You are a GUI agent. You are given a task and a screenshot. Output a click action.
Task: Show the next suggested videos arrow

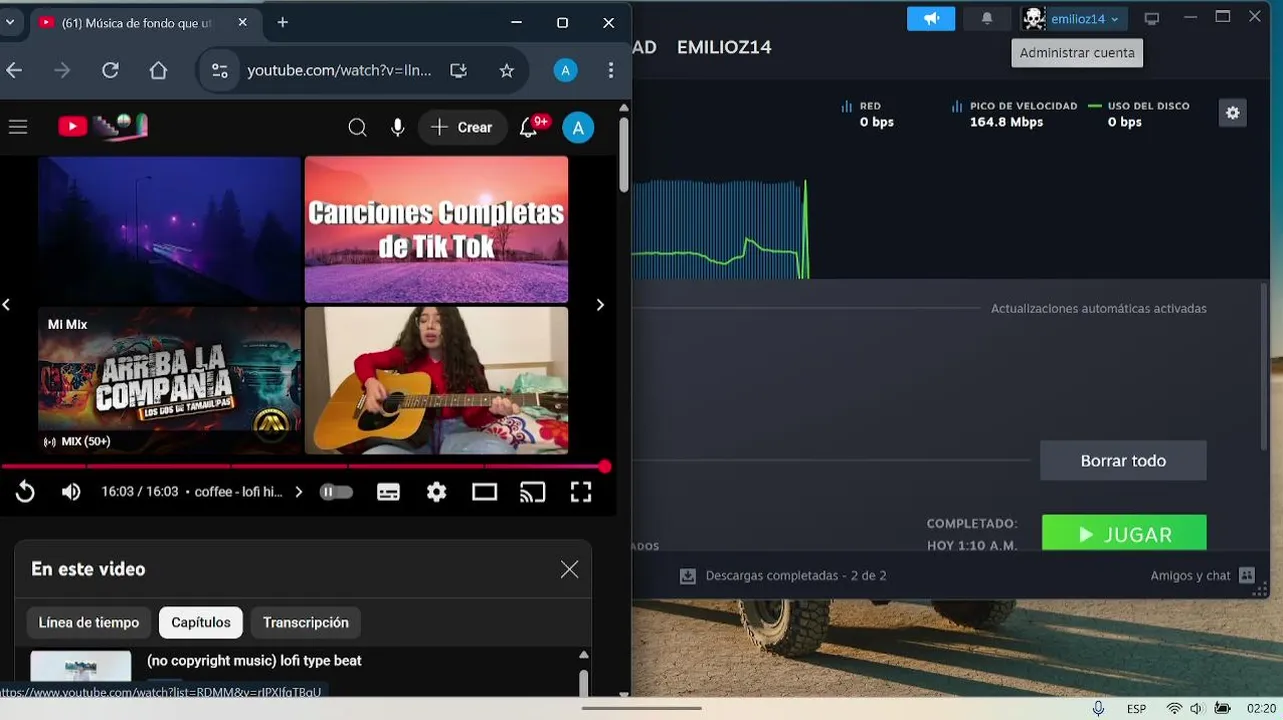tap(600, 305)
